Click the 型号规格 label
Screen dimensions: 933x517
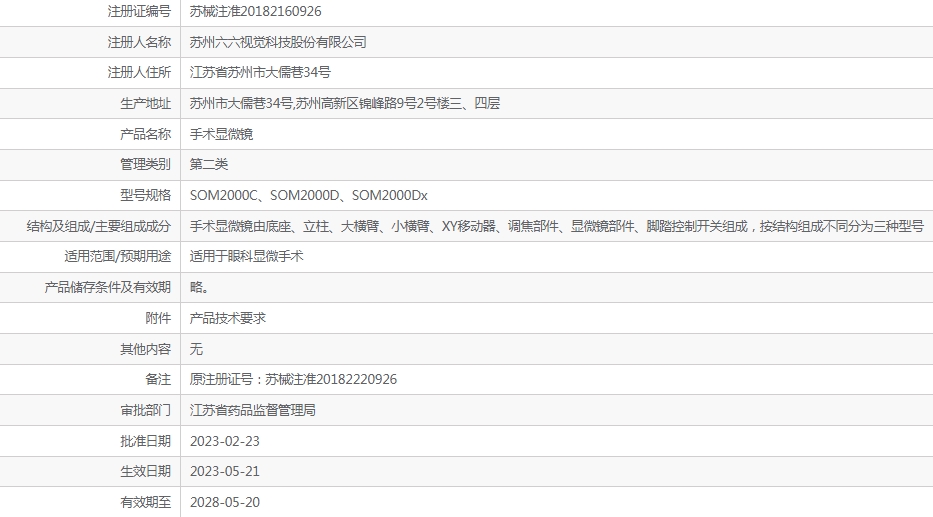click(146, 196)
